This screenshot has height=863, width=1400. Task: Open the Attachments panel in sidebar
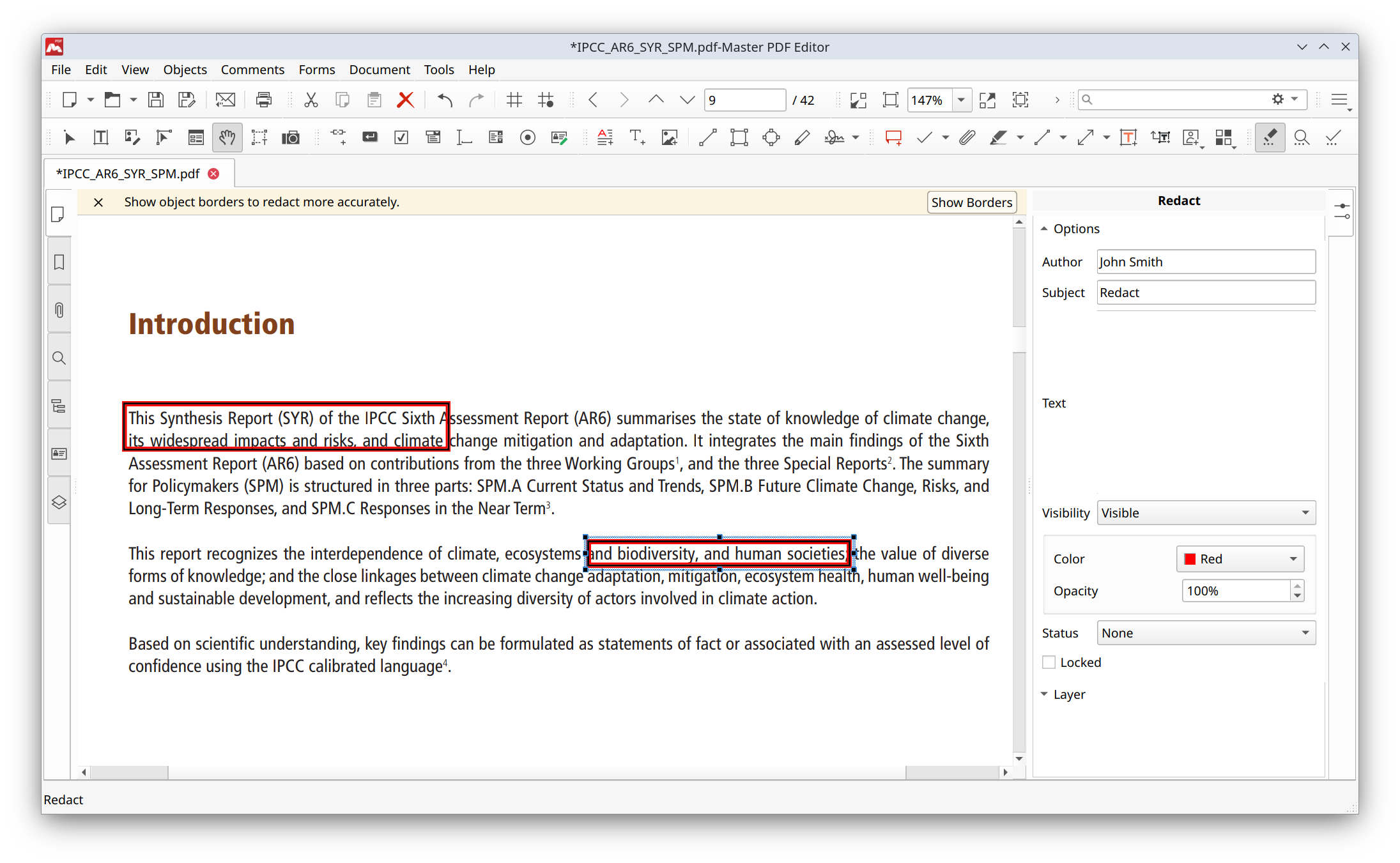pyautogui.click(x=59, y=310)
